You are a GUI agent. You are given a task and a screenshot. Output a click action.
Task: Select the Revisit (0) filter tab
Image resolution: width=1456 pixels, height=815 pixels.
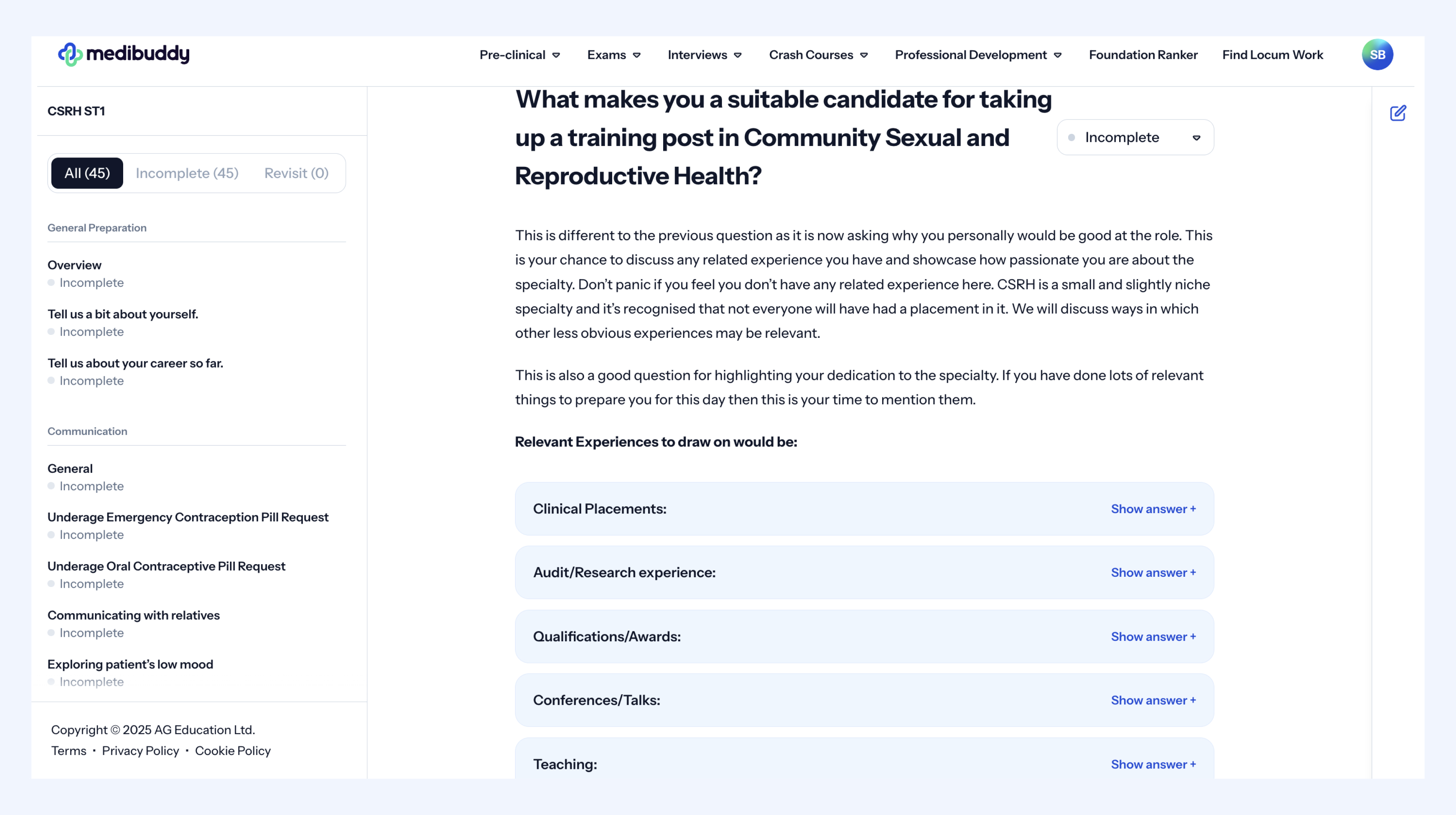[296, 173]
